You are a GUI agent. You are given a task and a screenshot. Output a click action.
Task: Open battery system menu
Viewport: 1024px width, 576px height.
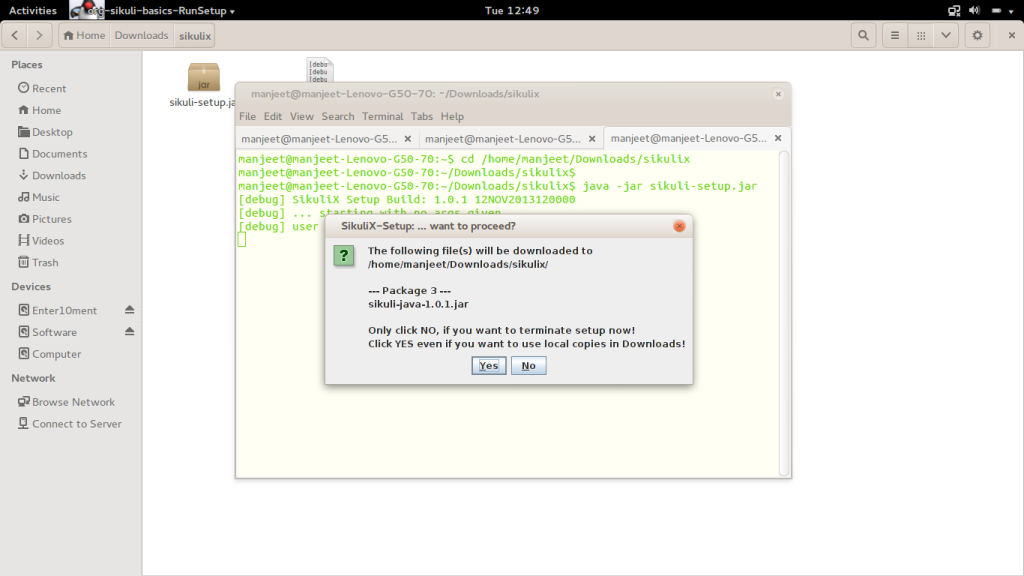click(x=1002, y=10)
